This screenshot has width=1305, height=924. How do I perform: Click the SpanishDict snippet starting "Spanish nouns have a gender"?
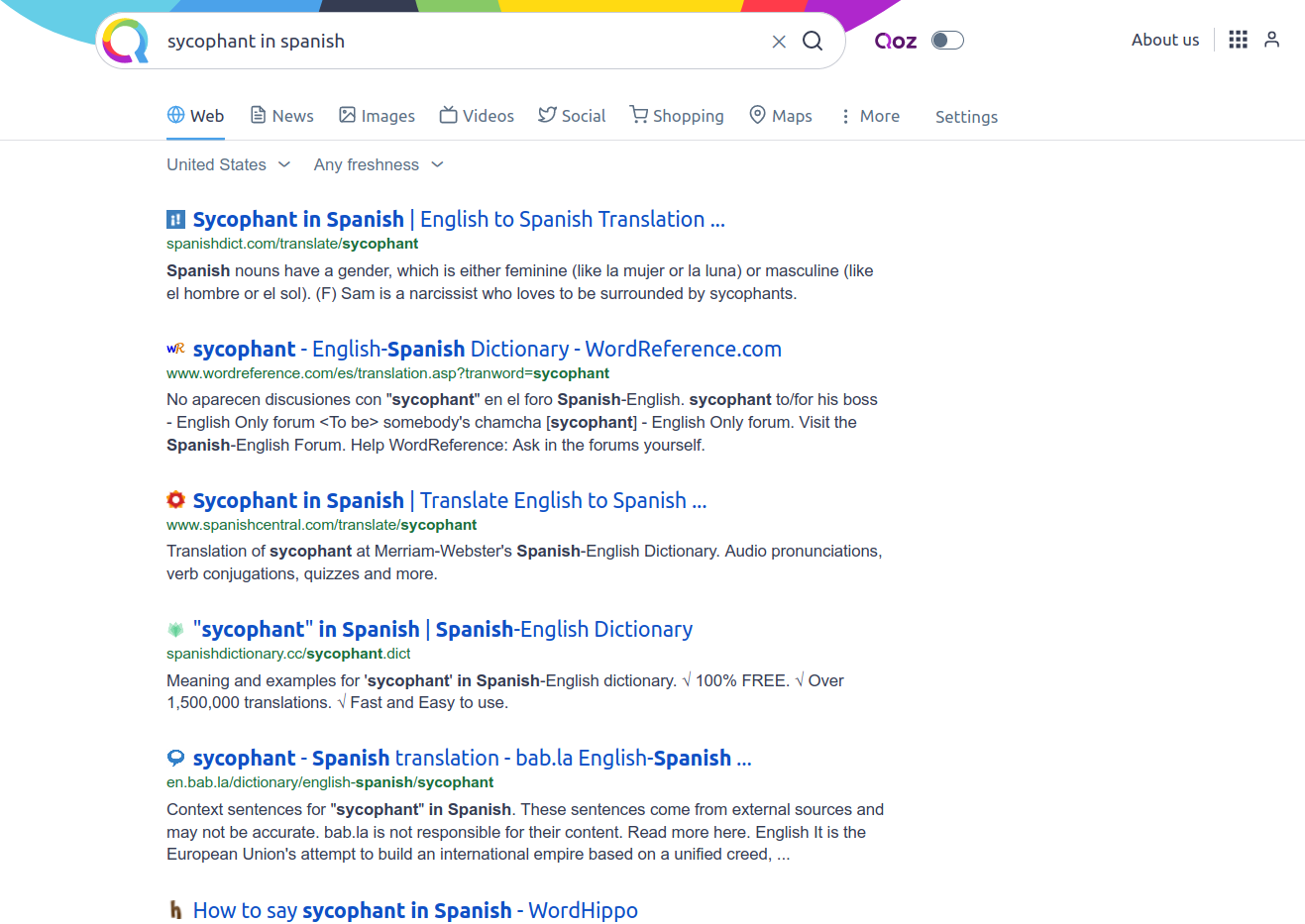pos(520,282)
